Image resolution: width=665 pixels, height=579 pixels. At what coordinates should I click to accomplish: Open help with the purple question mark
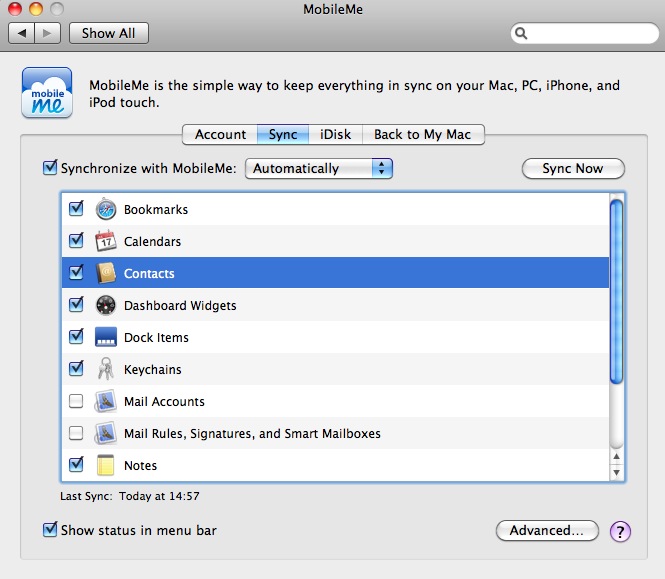click(620, 531)
